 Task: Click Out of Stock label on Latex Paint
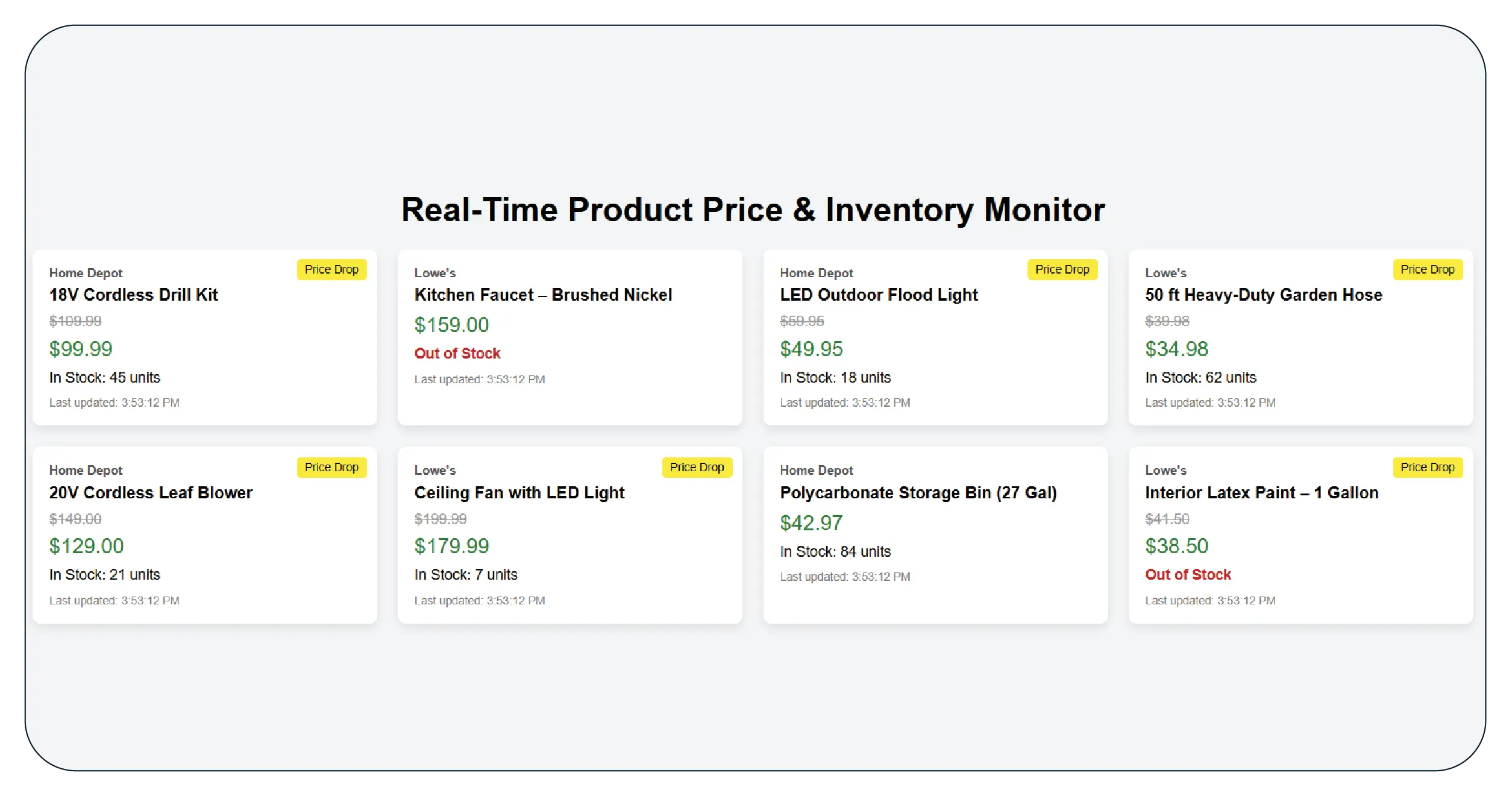(1188, 574)
